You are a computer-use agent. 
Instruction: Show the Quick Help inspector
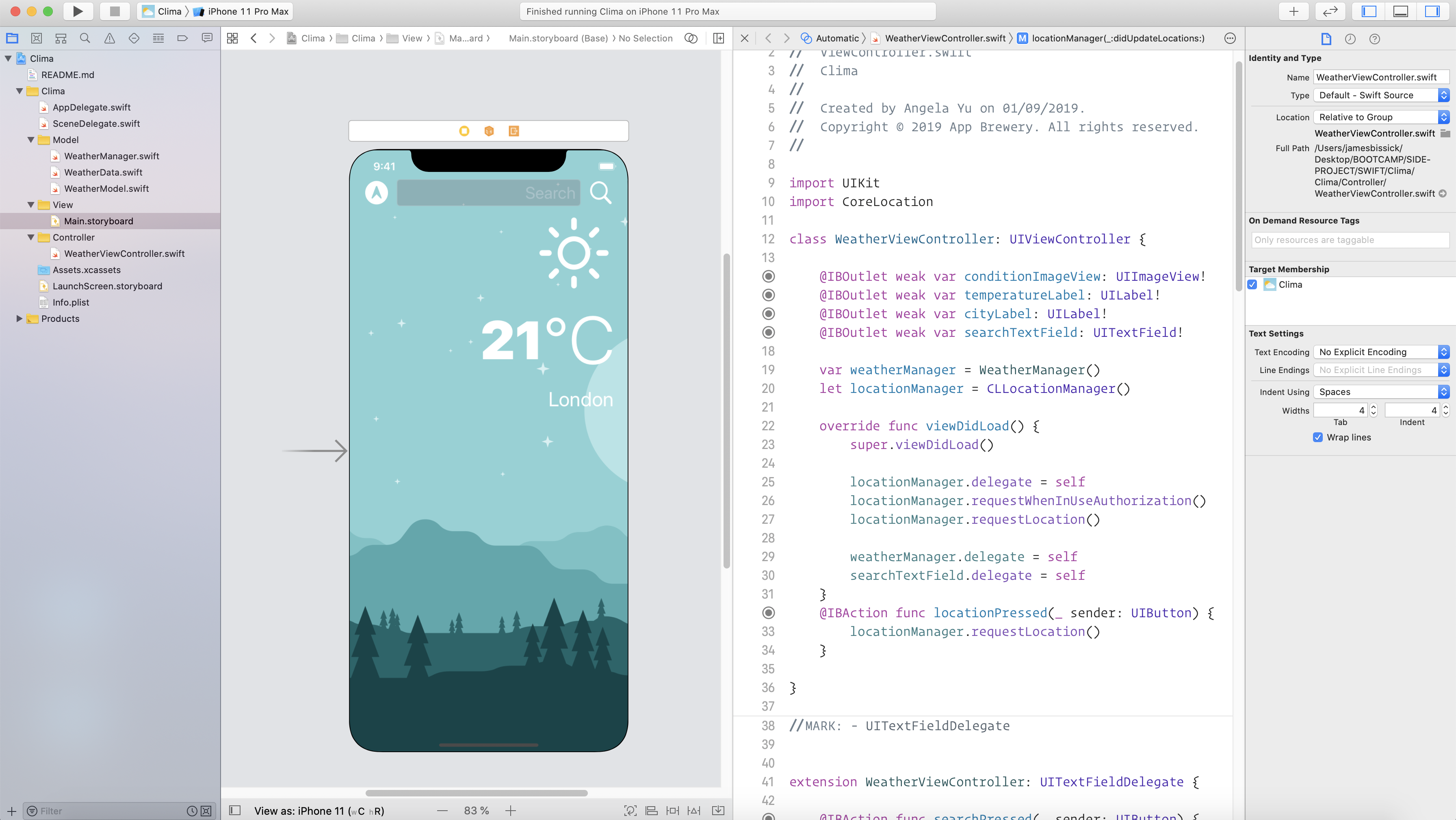[1375, 39]
